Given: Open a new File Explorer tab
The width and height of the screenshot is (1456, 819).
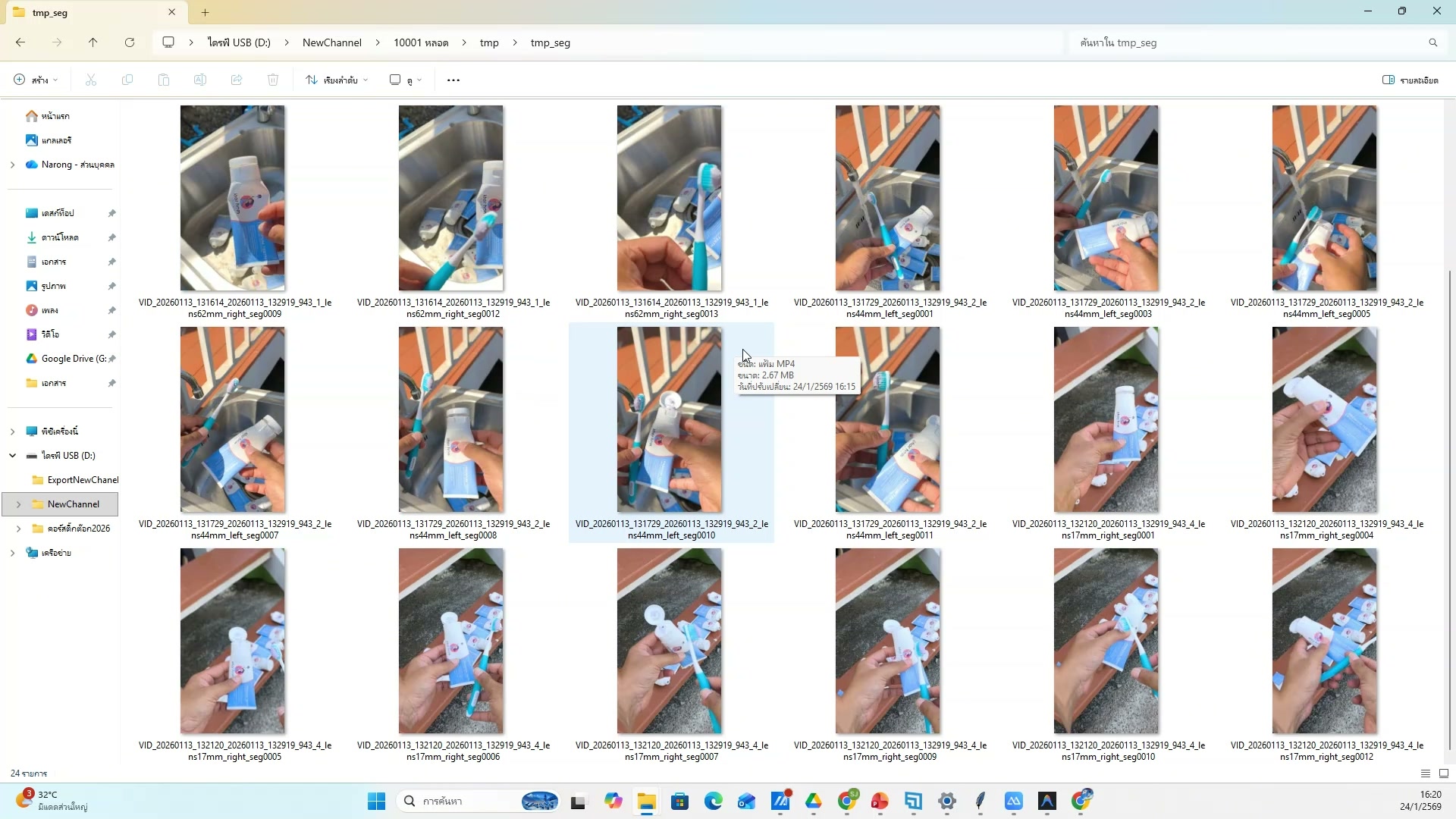Looking at the screenshot, I should 205,12.
